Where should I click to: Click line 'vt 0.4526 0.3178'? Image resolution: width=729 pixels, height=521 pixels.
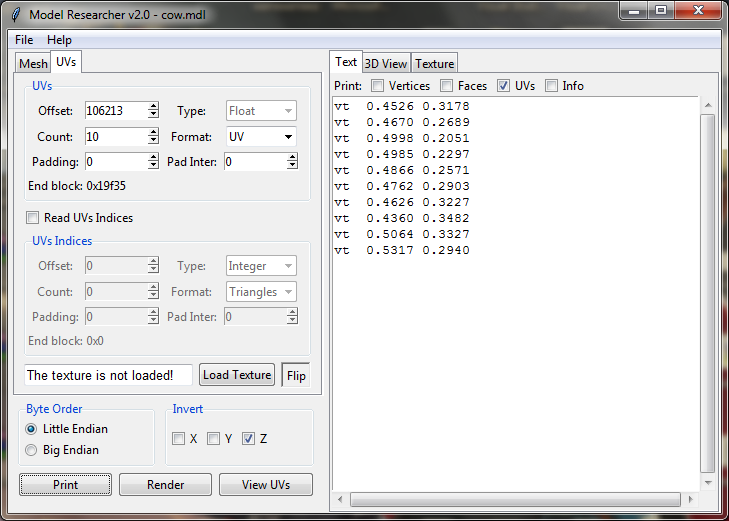click(x=402, y=106)
